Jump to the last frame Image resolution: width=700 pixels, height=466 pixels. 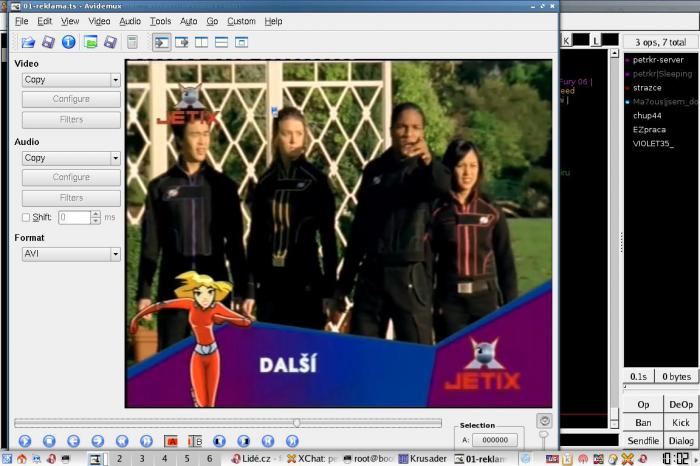292,441
